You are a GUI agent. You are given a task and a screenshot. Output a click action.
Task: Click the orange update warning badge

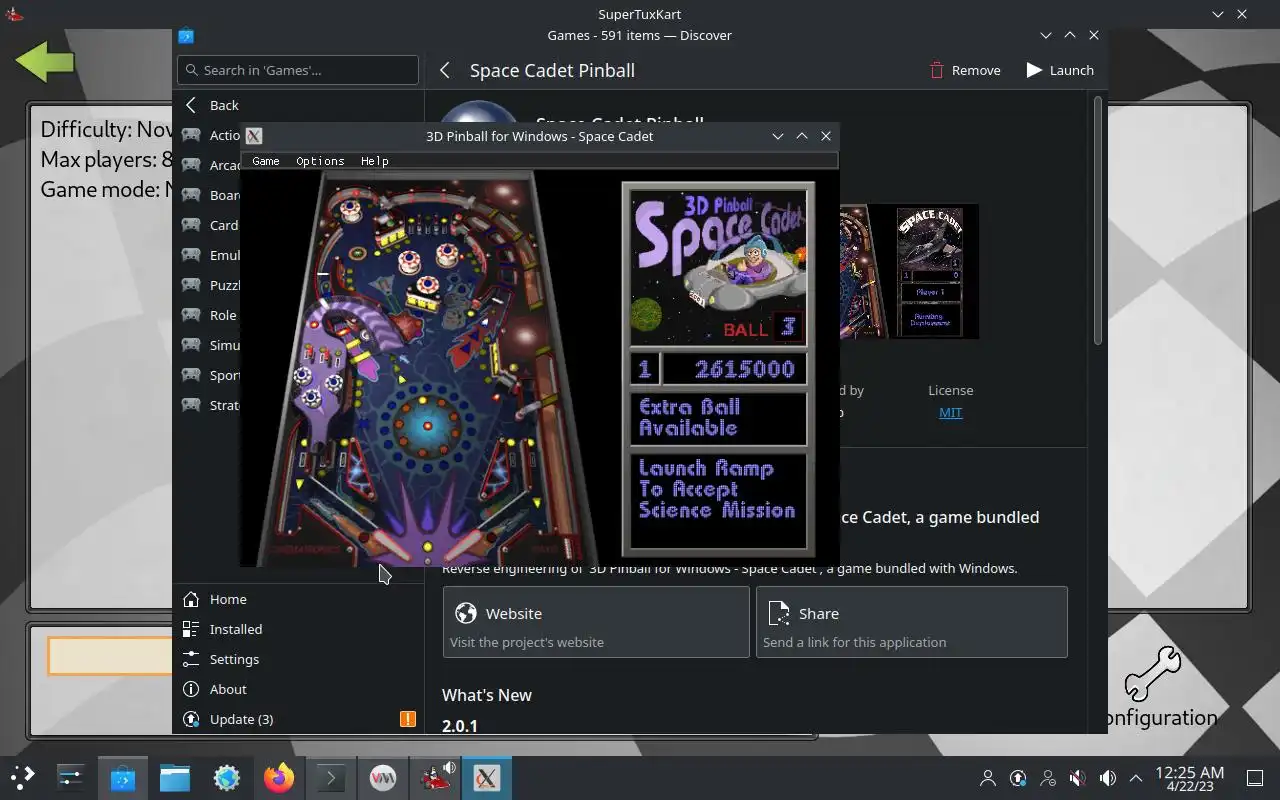408,719
